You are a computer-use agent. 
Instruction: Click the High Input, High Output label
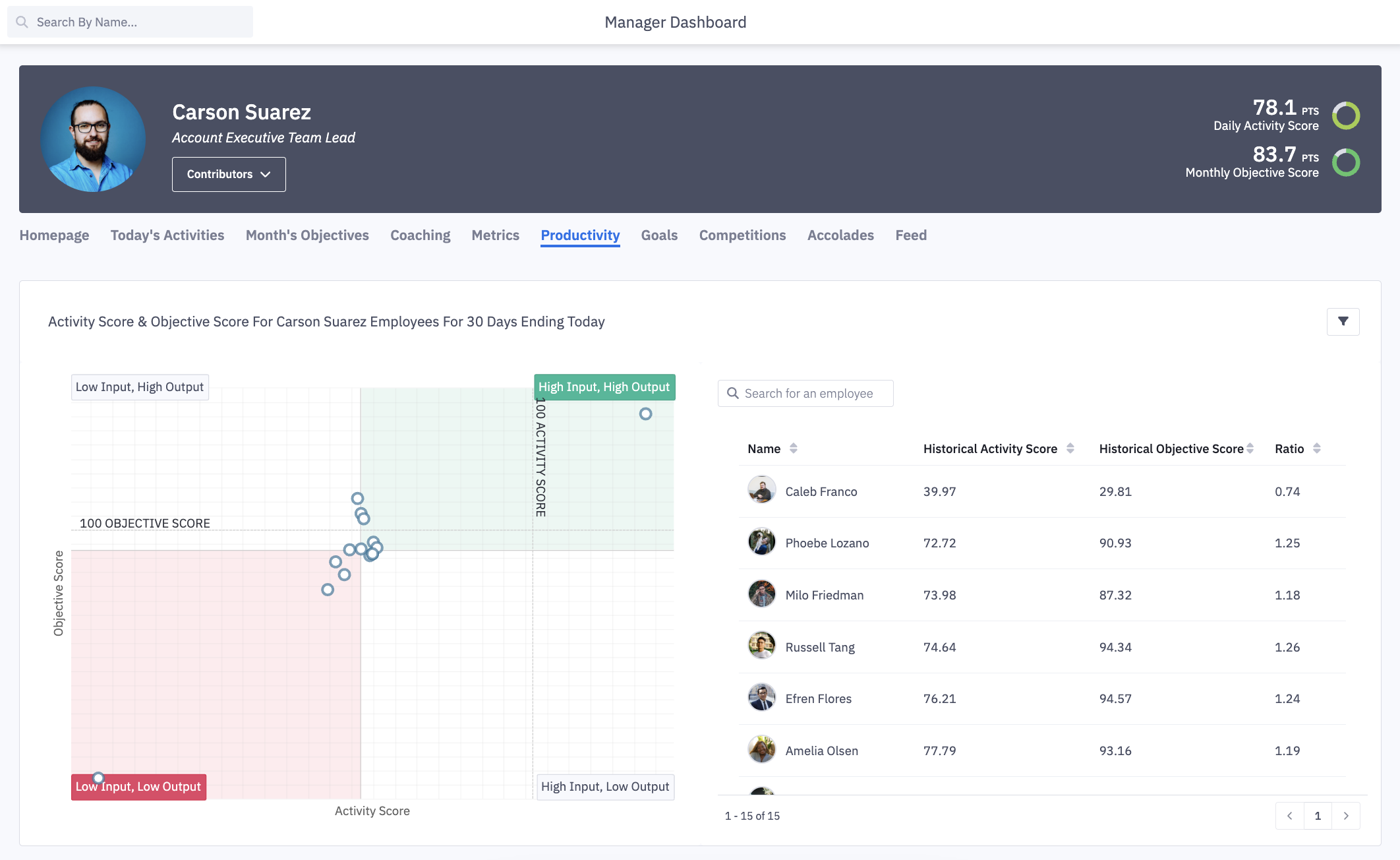tap(604, 387)
